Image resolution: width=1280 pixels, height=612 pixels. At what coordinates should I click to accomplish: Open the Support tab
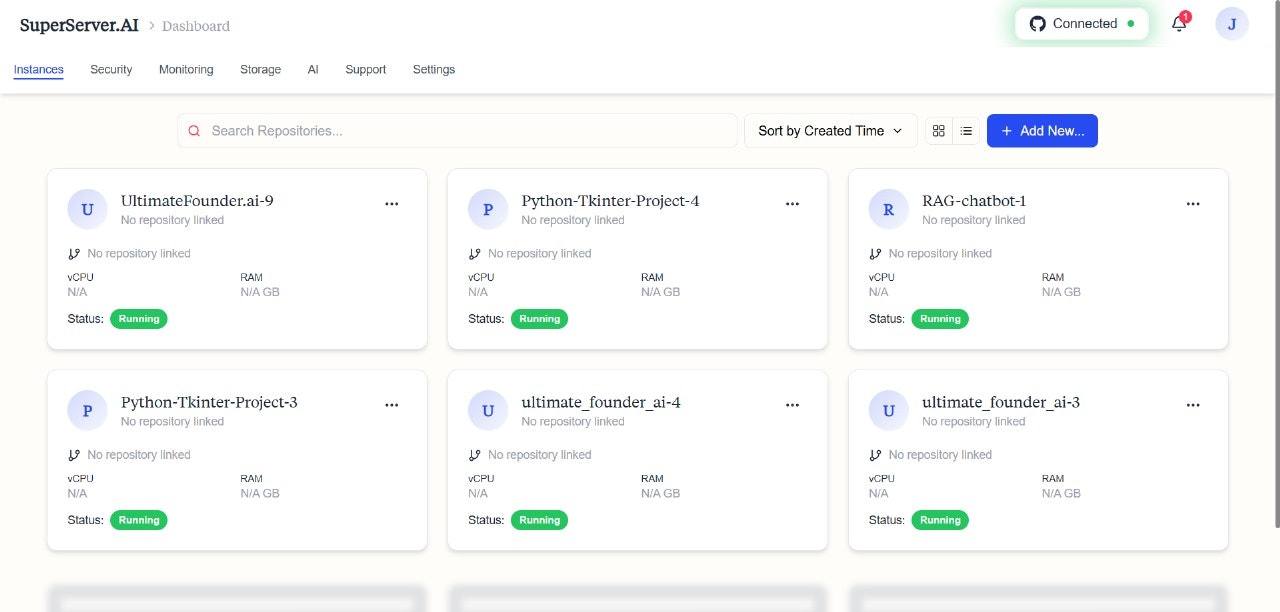(366, 70)
